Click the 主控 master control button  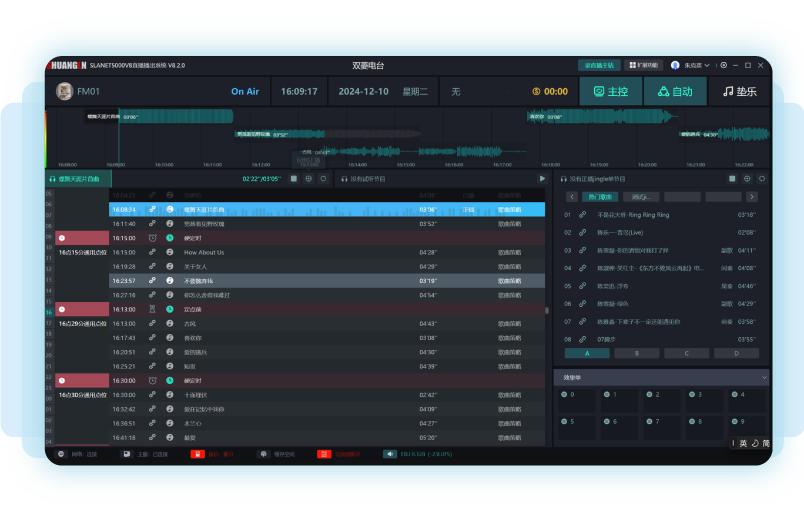(611, 91)
